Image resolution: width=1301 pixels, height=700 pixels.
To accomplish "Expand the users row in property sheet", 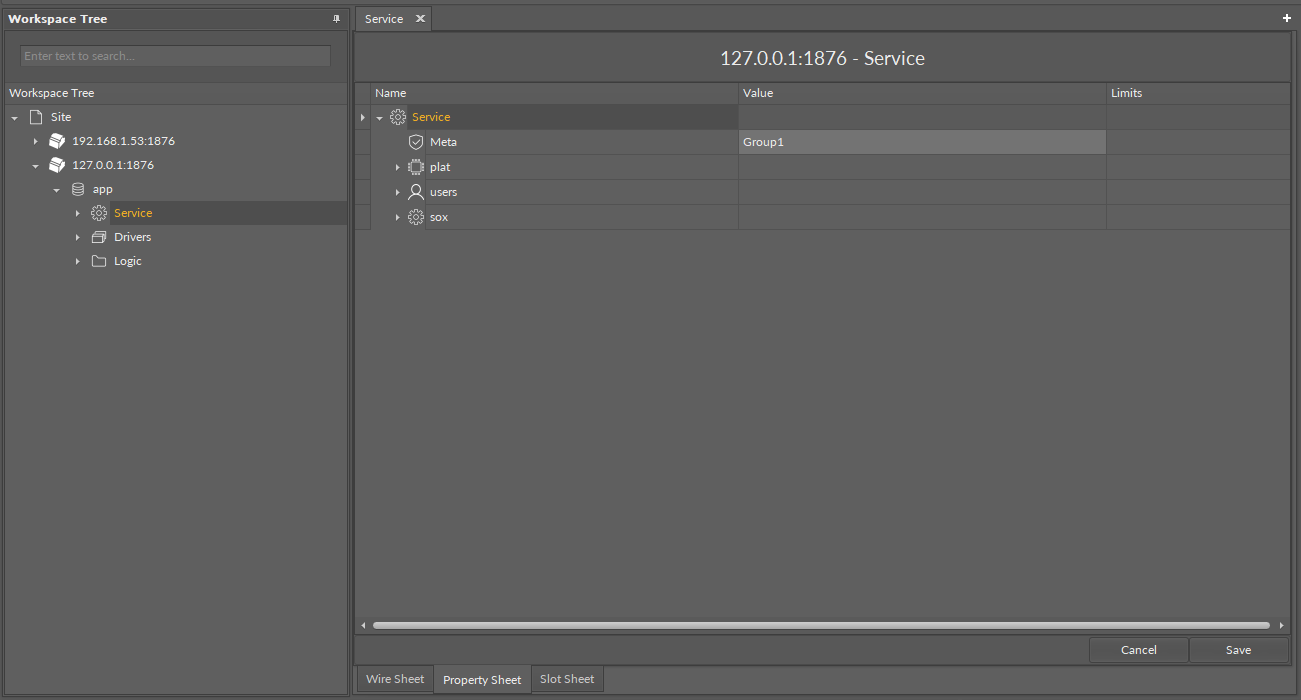I will [x=397, y=192].
